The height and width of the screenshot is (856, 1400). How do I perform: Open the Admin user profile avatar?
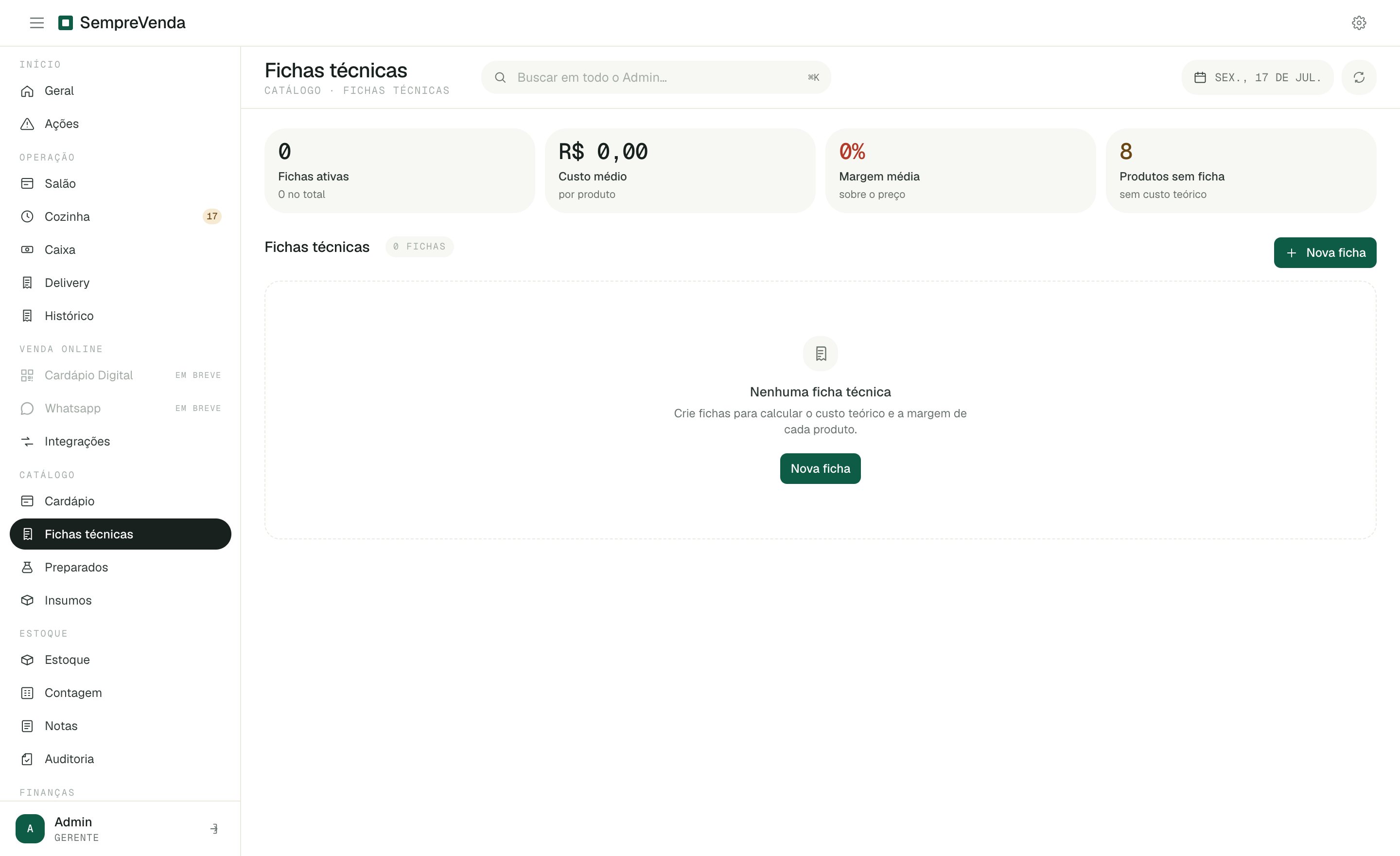pyautogui.click(x=30, y=829)
